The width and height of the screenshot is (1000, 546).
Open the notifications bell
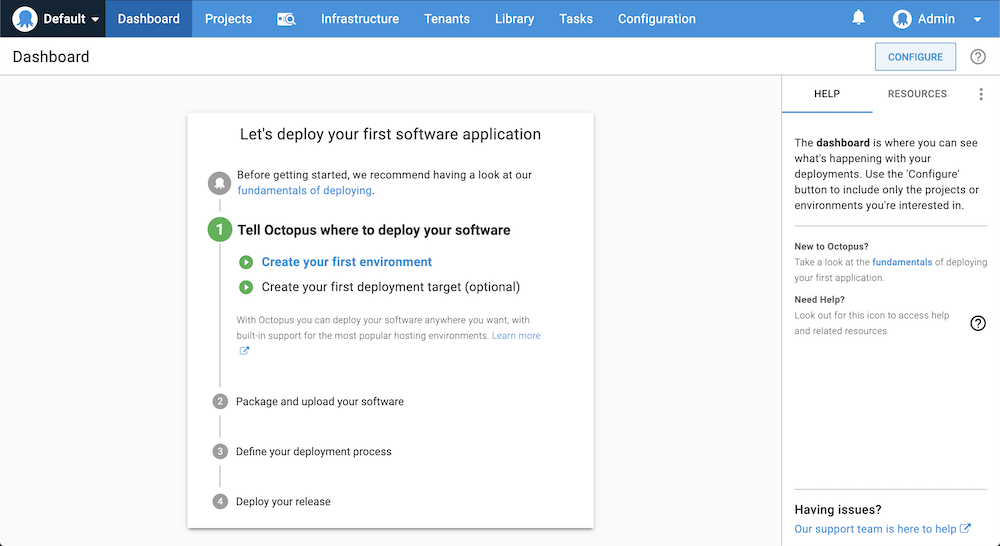(858, 18)
